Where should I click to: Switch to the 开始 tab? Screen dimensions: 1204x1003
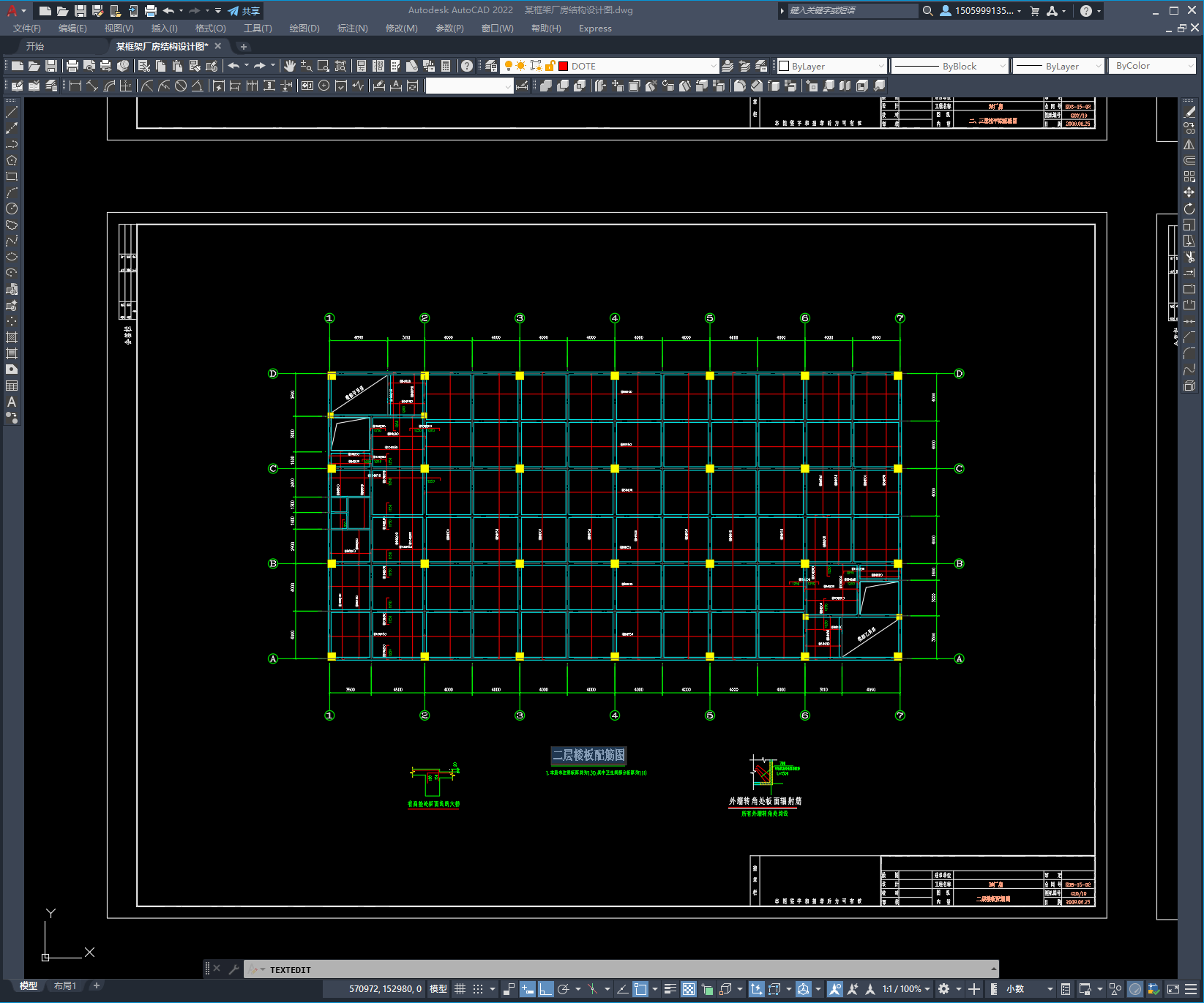35,46
